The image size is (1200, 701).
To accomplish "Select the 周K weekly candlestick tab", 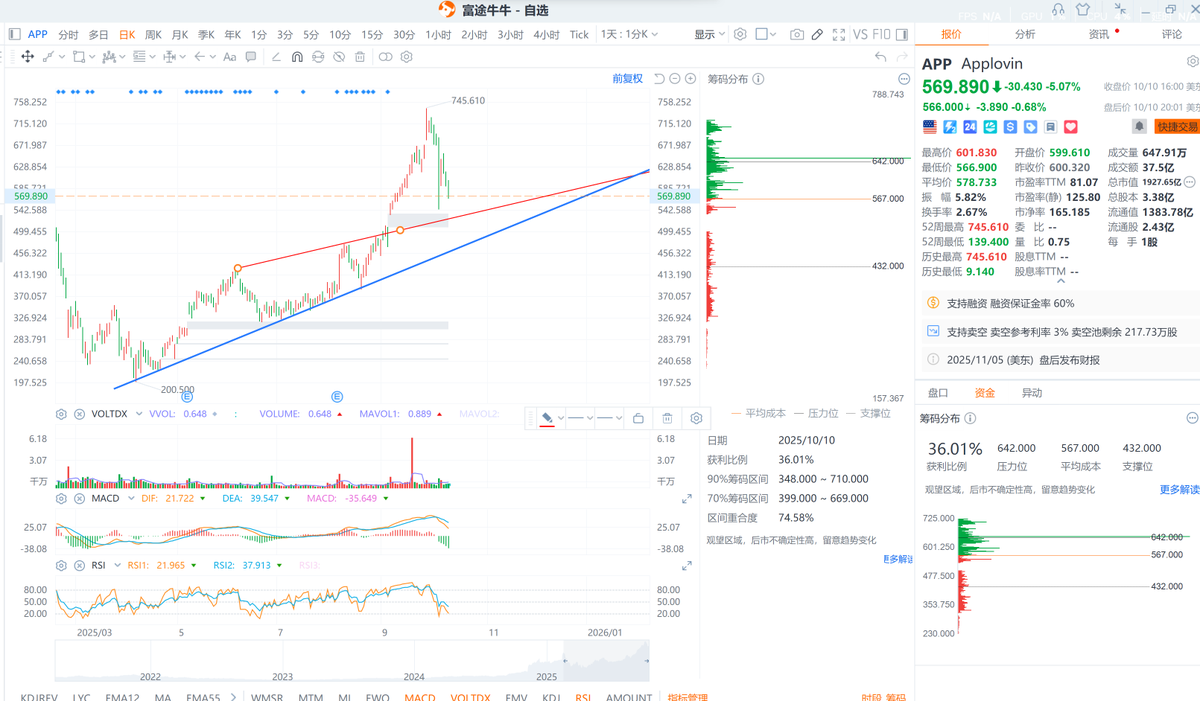I will tap(153, 34).
